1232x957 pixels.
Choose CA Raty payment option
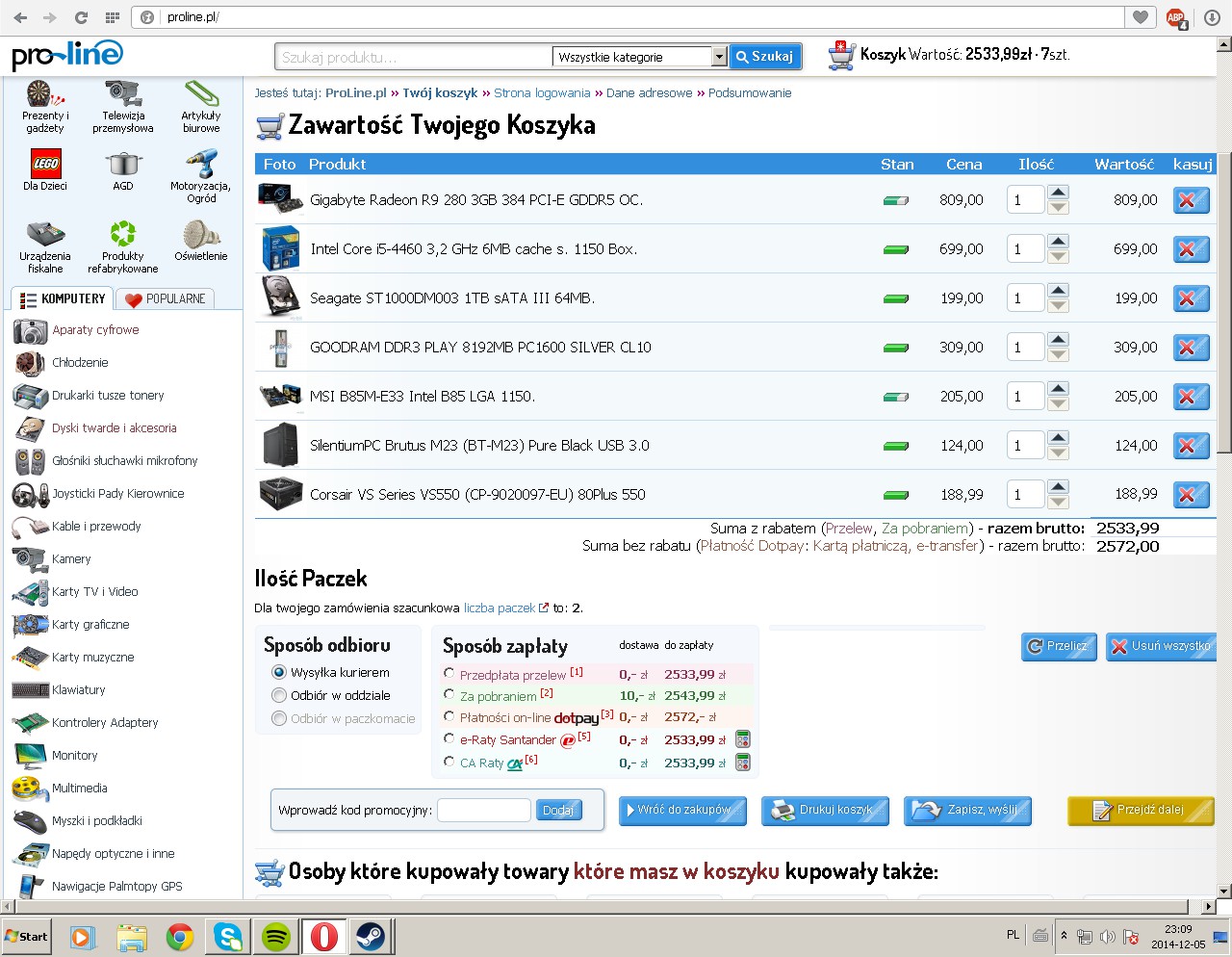point(449,762)
